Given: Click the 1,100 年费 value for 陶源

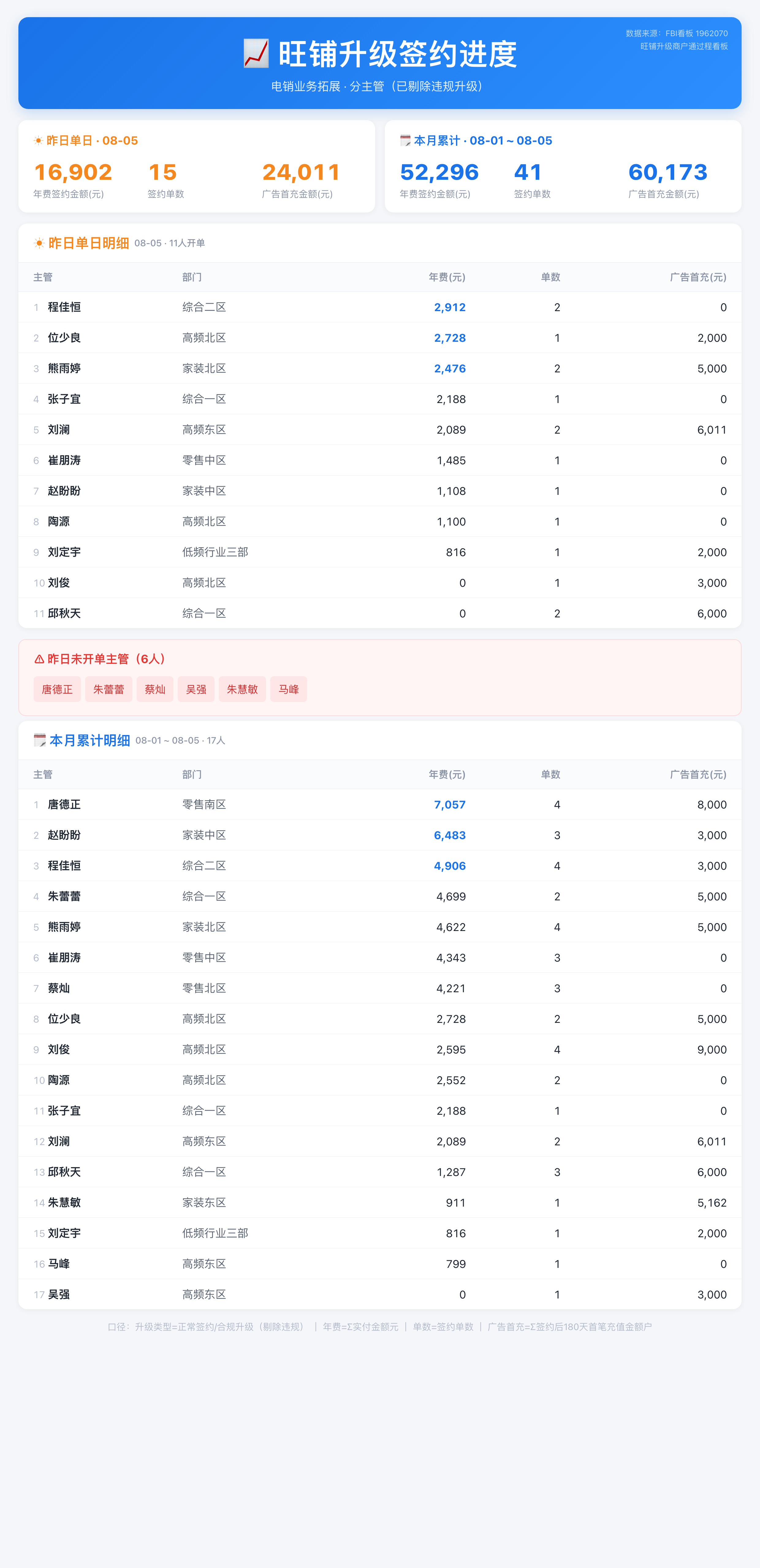Looking at the screenshot, I should point(451,522).
